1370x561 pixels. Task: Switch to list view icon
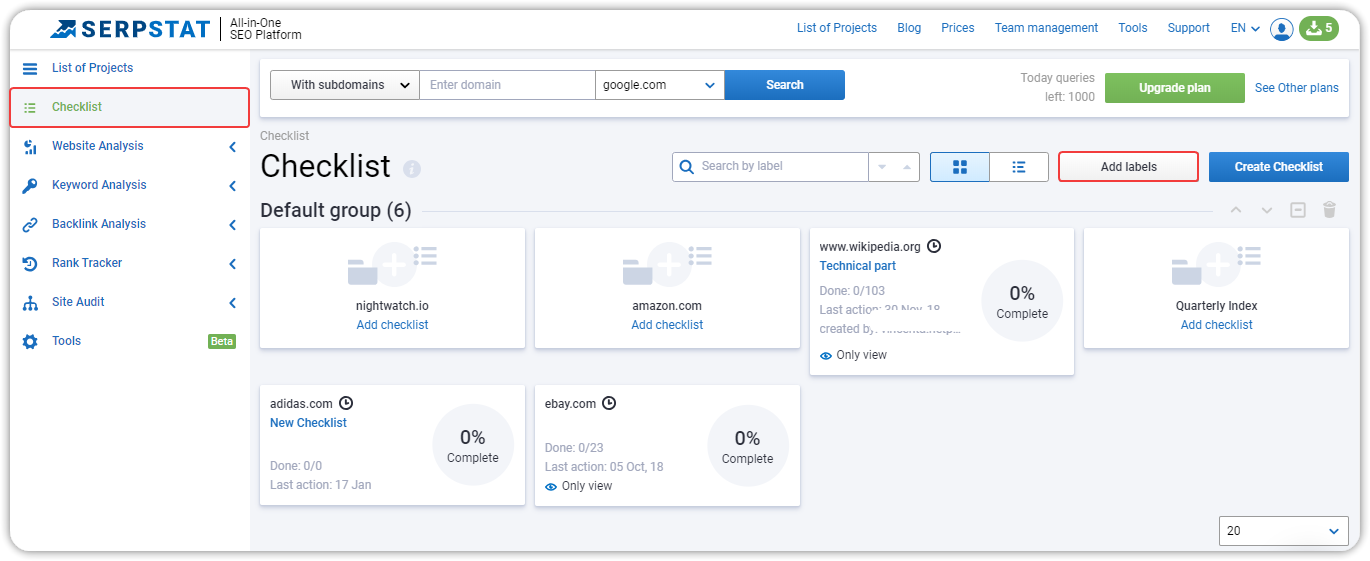click(1019, 167)
